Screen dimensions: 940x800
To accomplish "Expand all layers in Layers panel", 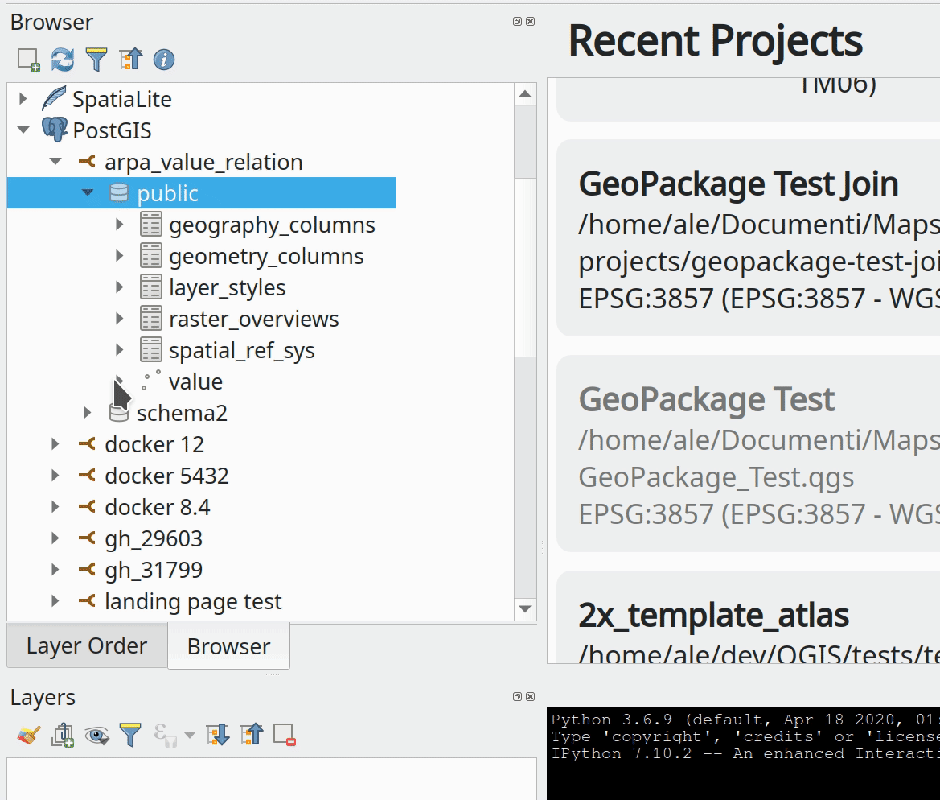I will (x=217, y=736).
